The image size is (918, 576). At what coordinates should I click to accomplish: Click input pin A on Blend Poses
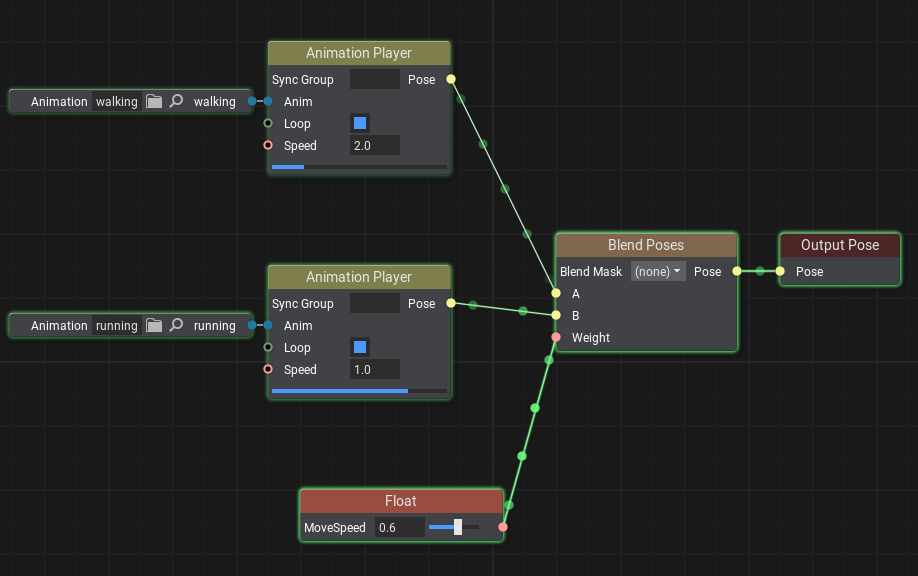coord(556,293)
